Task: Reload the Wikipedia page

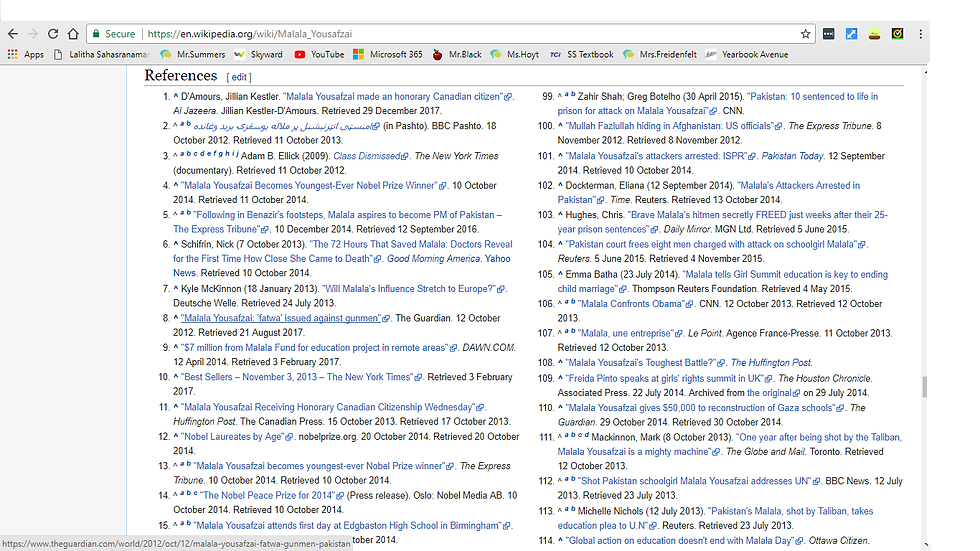Action: pyautogui.click(x=53, y=34)
